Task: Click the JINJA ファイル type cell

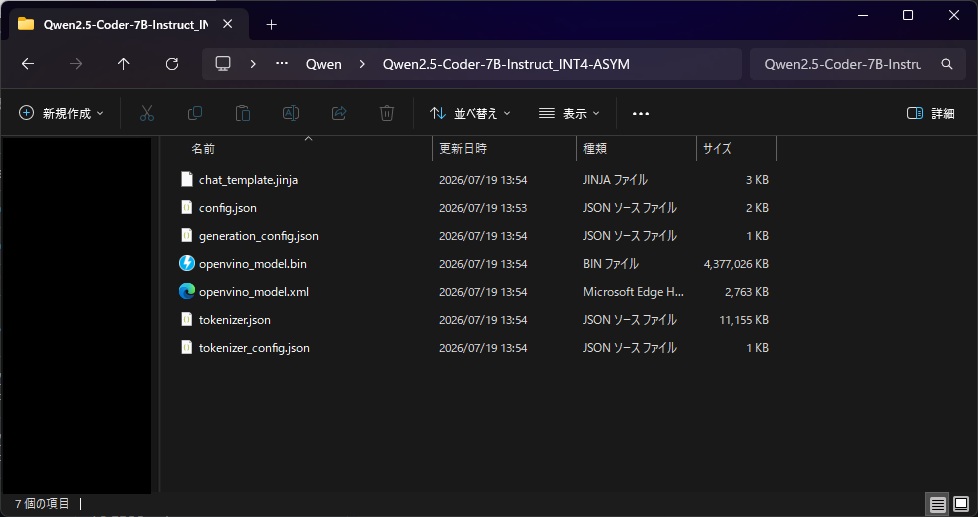Action: (615, 180)
